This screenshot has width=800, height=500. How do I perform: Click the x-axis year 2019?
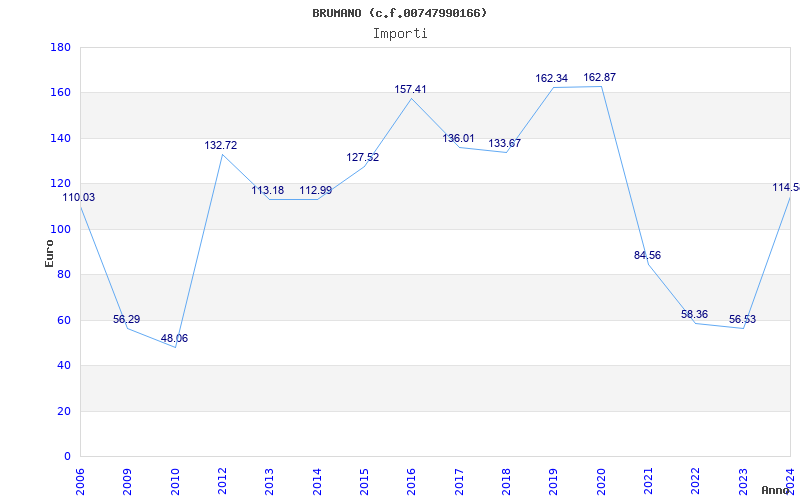[x=554, y=482]
